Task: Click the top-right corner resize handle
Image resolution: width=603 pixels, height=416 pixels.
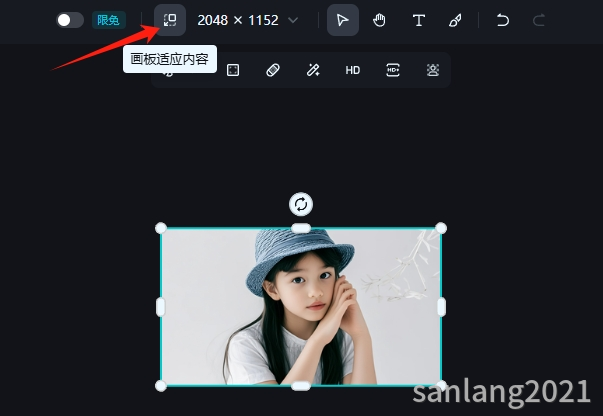Action: (x=441, y=228)
